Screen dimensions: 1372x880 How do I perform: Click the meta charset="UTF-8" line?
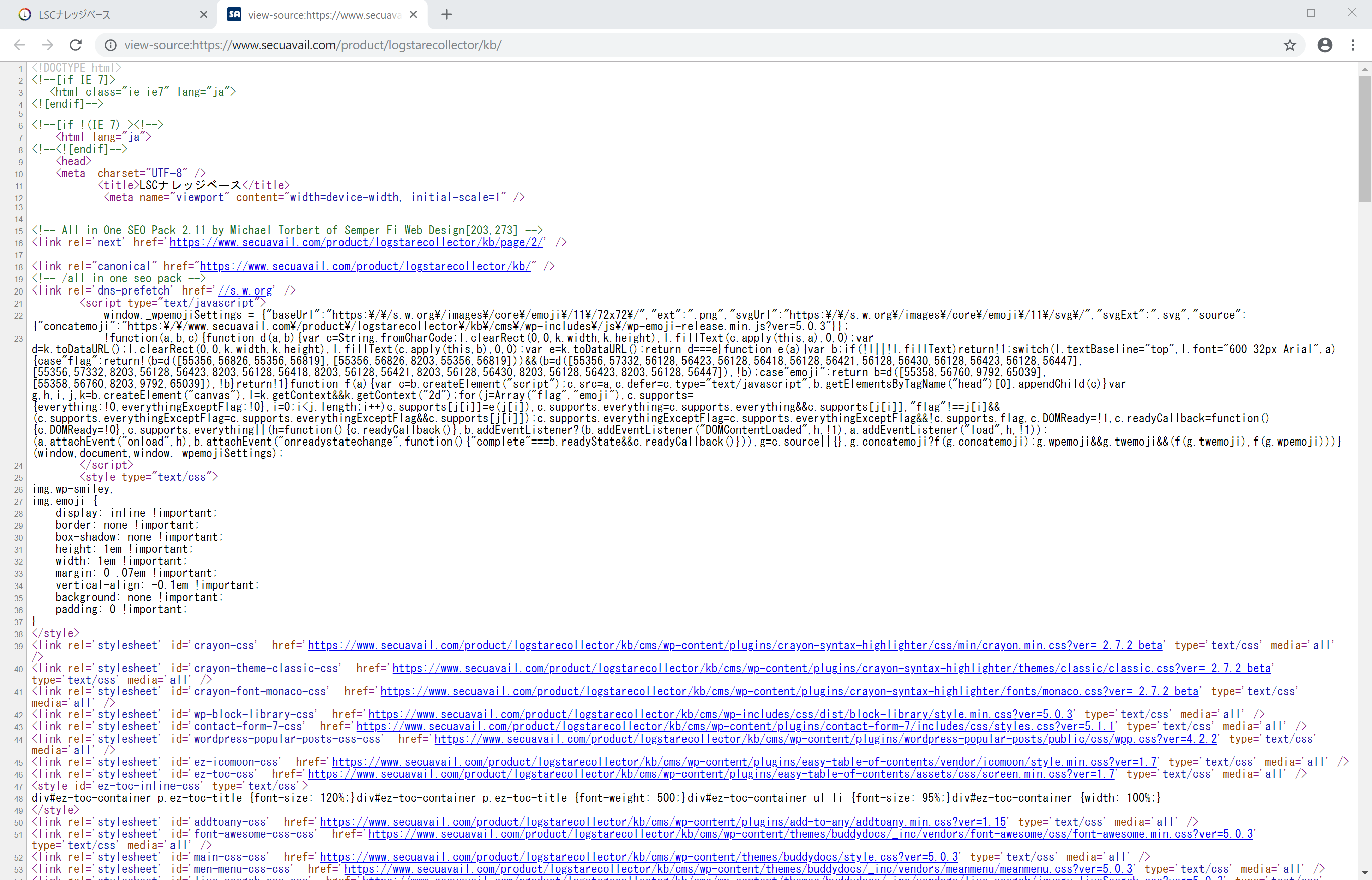(x=131, y=173)
